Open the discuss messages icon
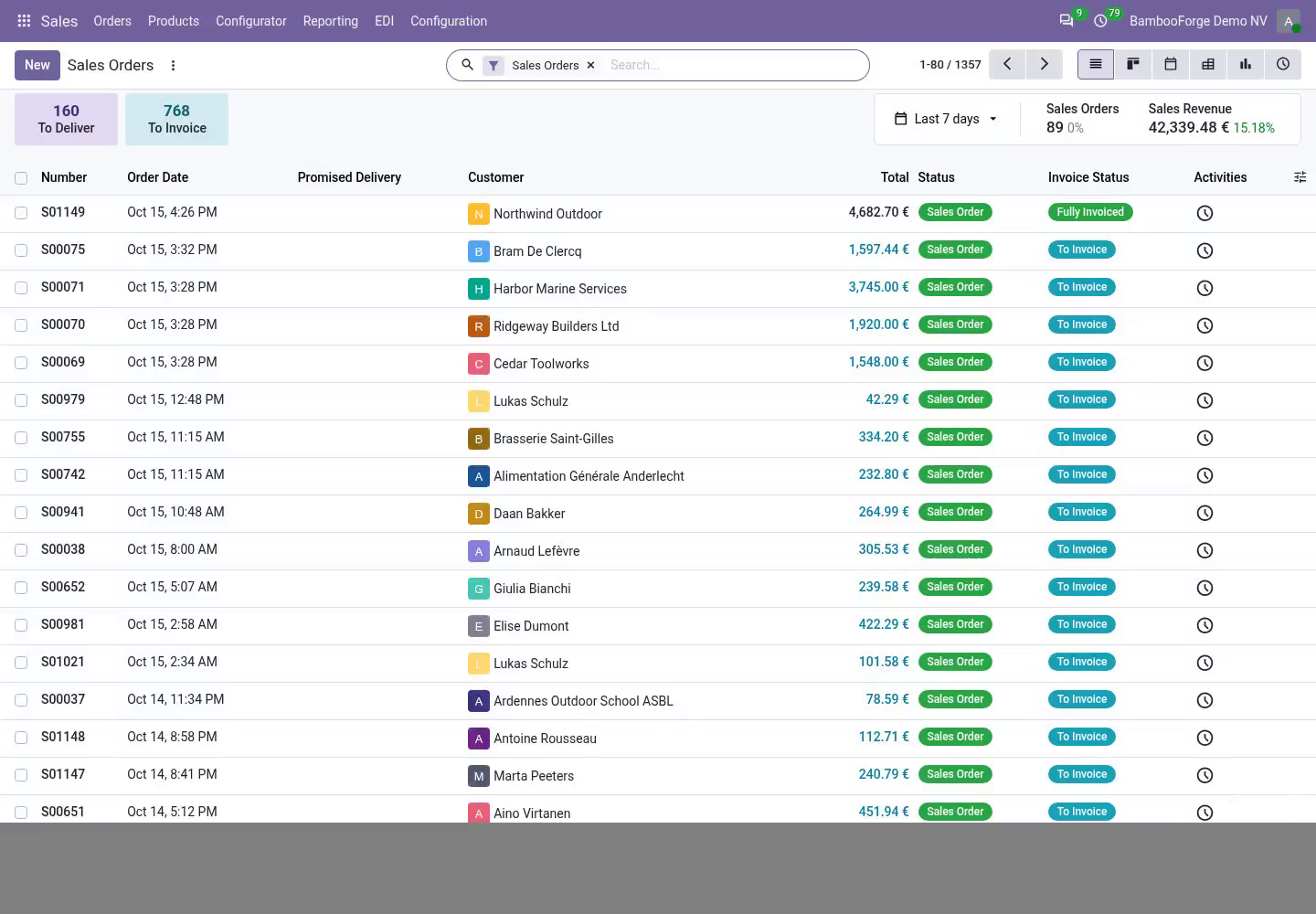This screenshot has height=914, width=1316. point(1067,21)
